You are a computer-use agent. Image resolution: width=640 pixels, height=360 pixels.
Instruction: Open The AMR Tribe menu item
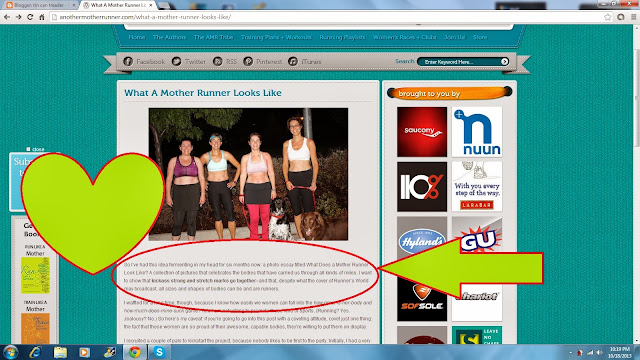tap(213, 37)
